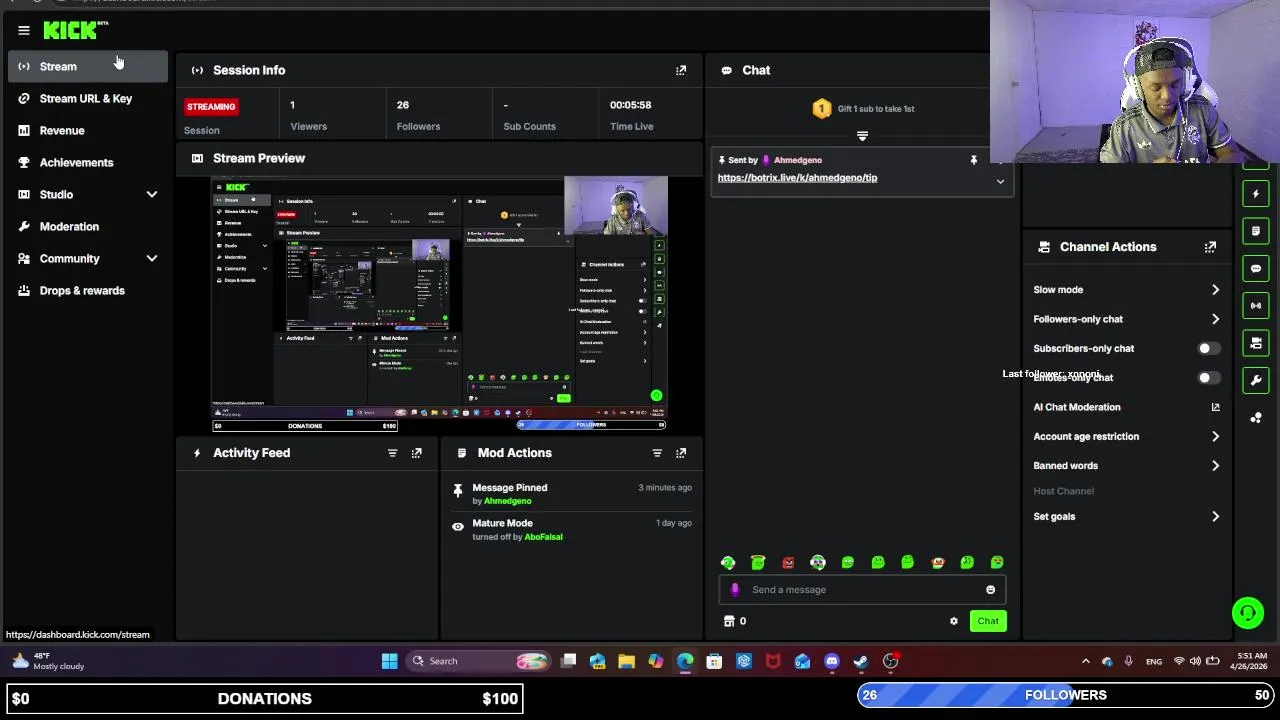Viewport: 1280px width, 720px height.
Task: Insert the red angry emote
Action: coord(788,563)
